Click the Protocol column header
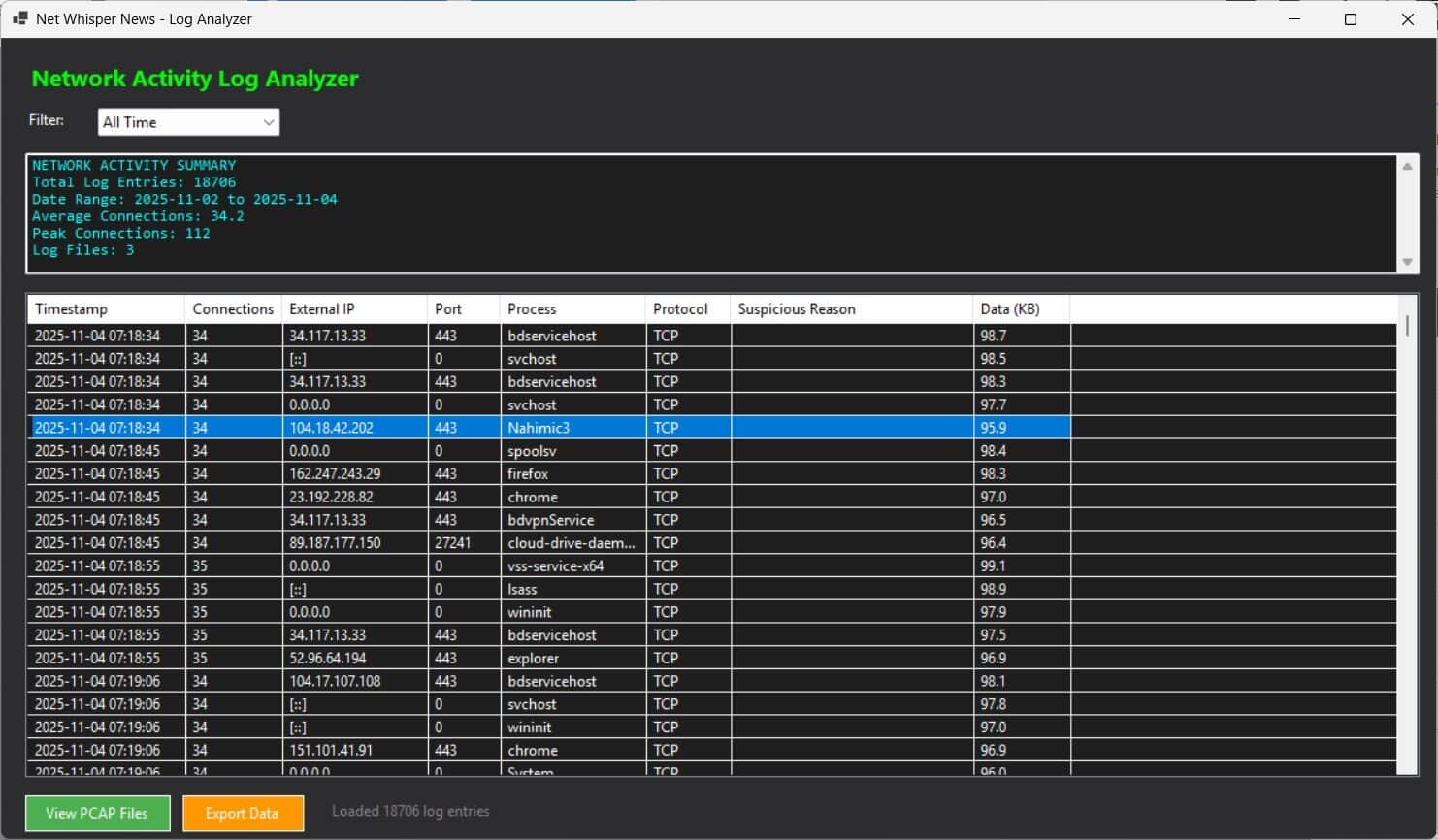Image resolution: width=1438 pixels, height=840 pixels. point(687,309)
